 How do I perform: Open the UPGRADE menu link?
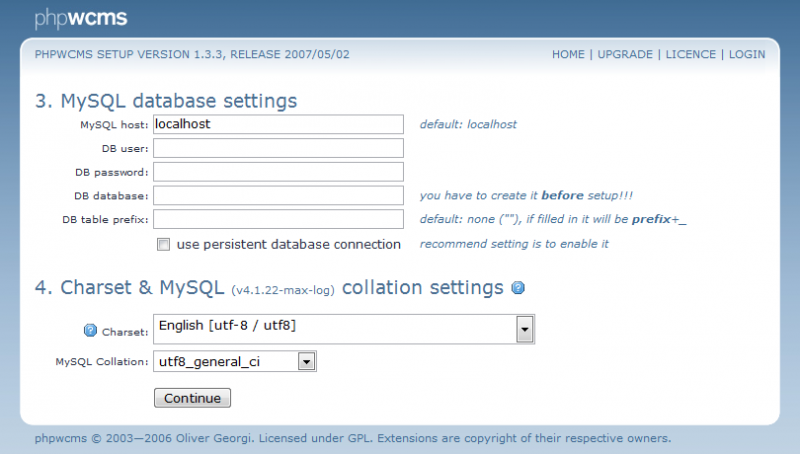tap(625, 54)
